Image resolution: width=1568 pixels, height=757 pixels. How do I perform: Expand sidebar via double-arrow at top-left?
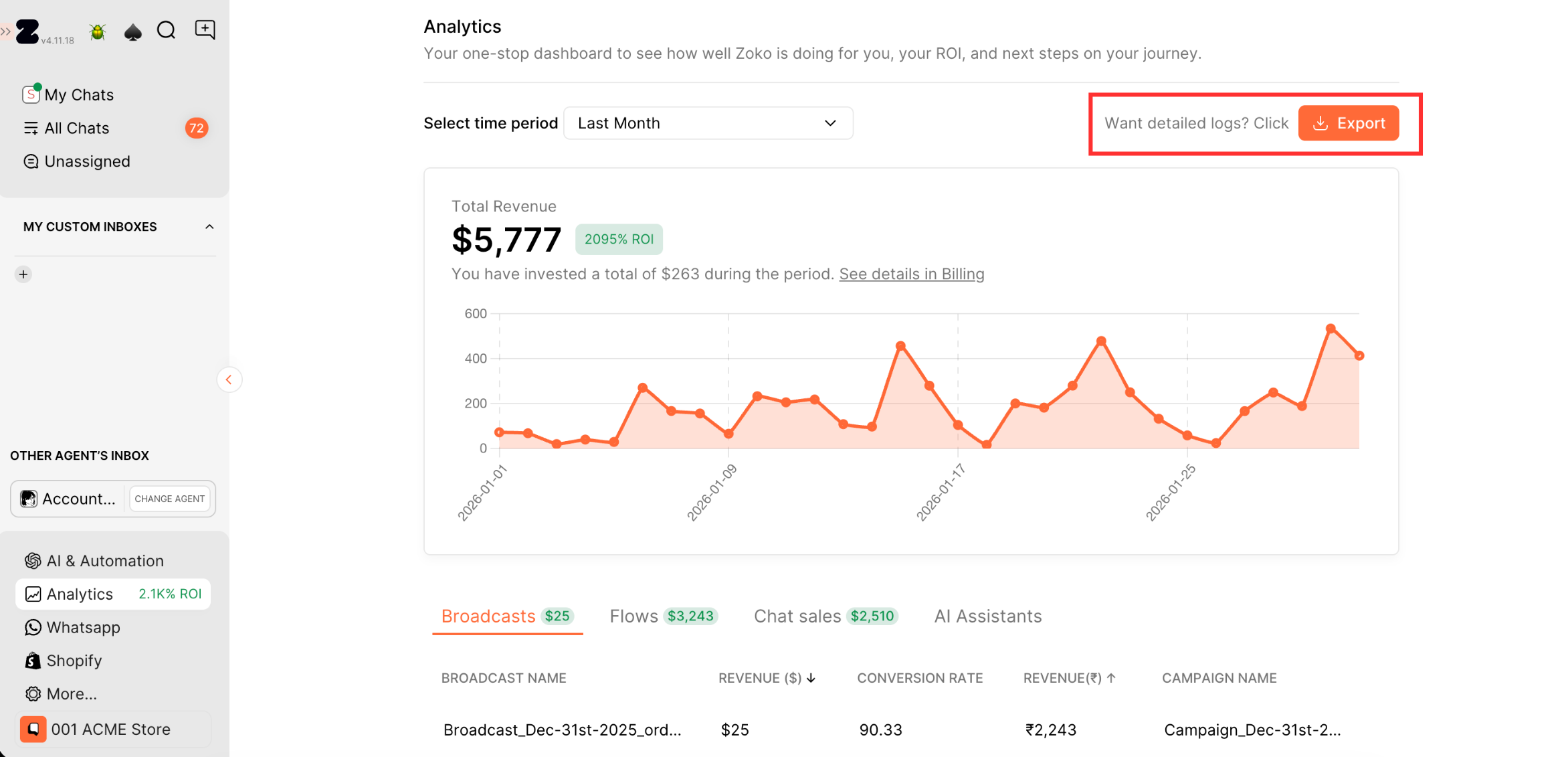pyautogui.click(x=5, y=31)
